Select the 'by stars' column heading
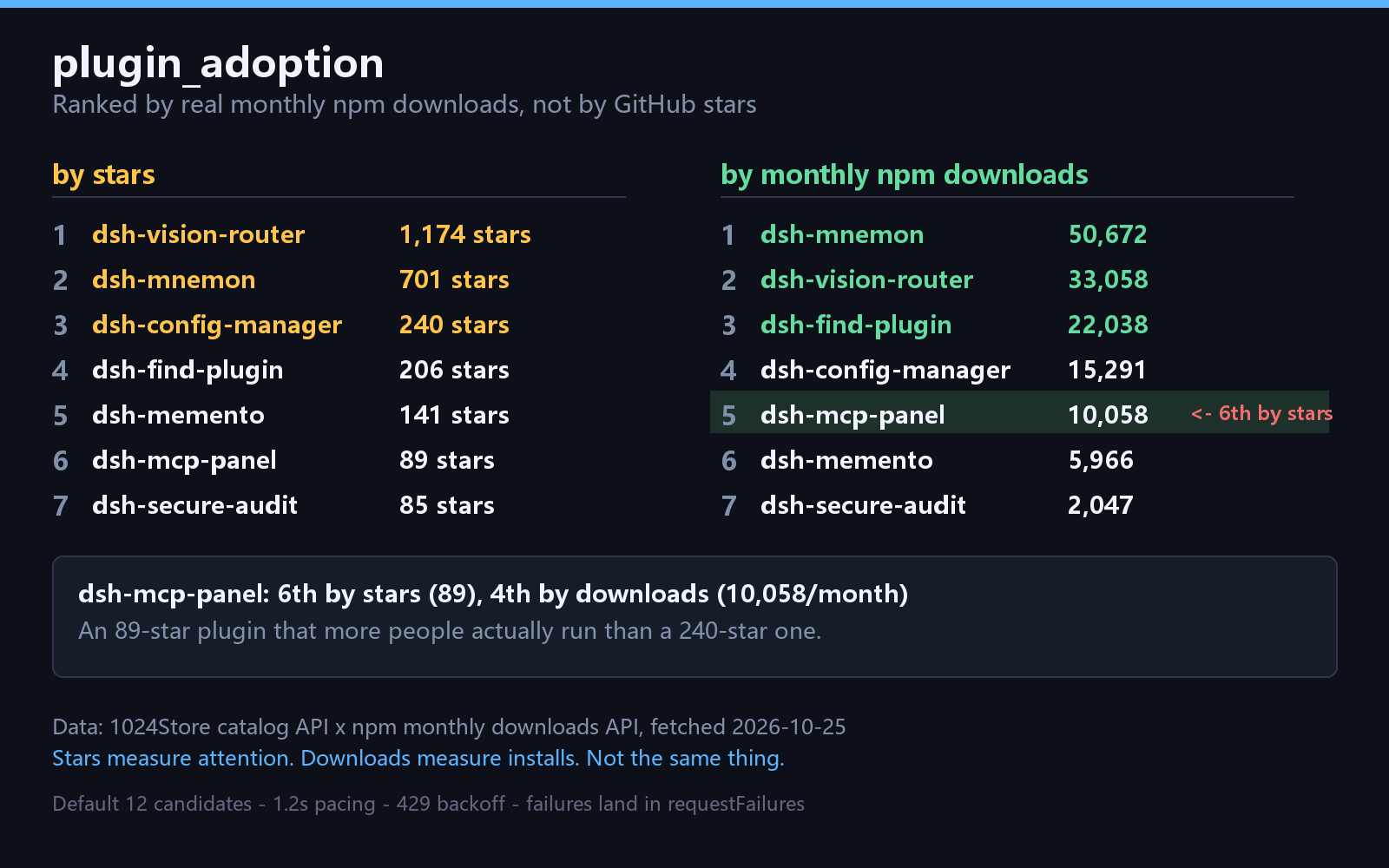The width and height of the screenshot is (1389, 868). click(x=103, y=175)
